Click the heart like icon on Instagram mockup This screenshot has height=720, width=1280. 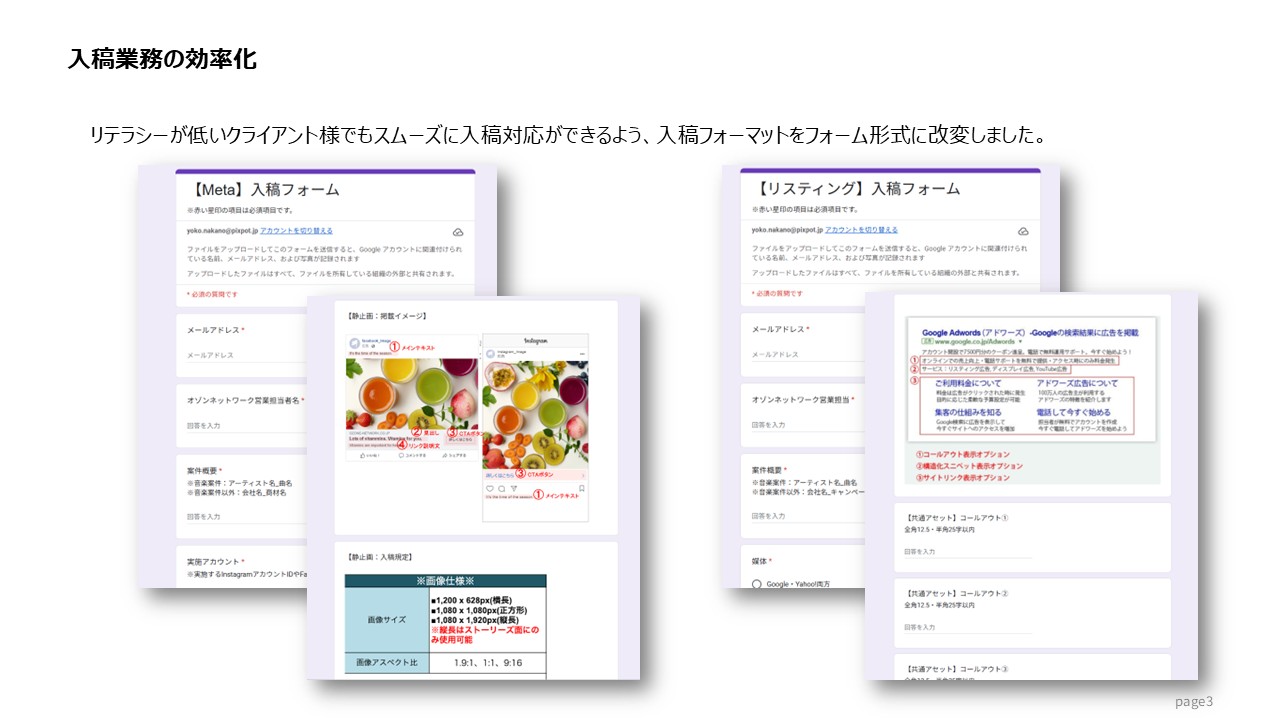click(x=489, y=489)
